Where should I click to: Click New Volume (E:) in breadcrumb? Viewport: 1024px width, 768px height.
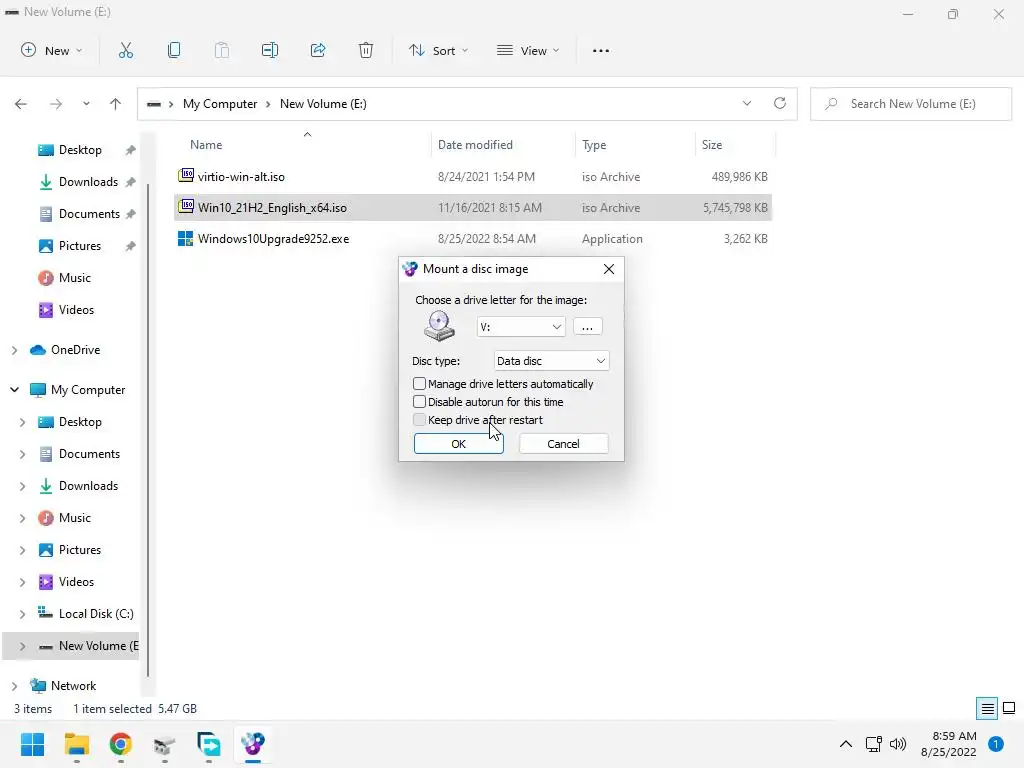point(323,104)
